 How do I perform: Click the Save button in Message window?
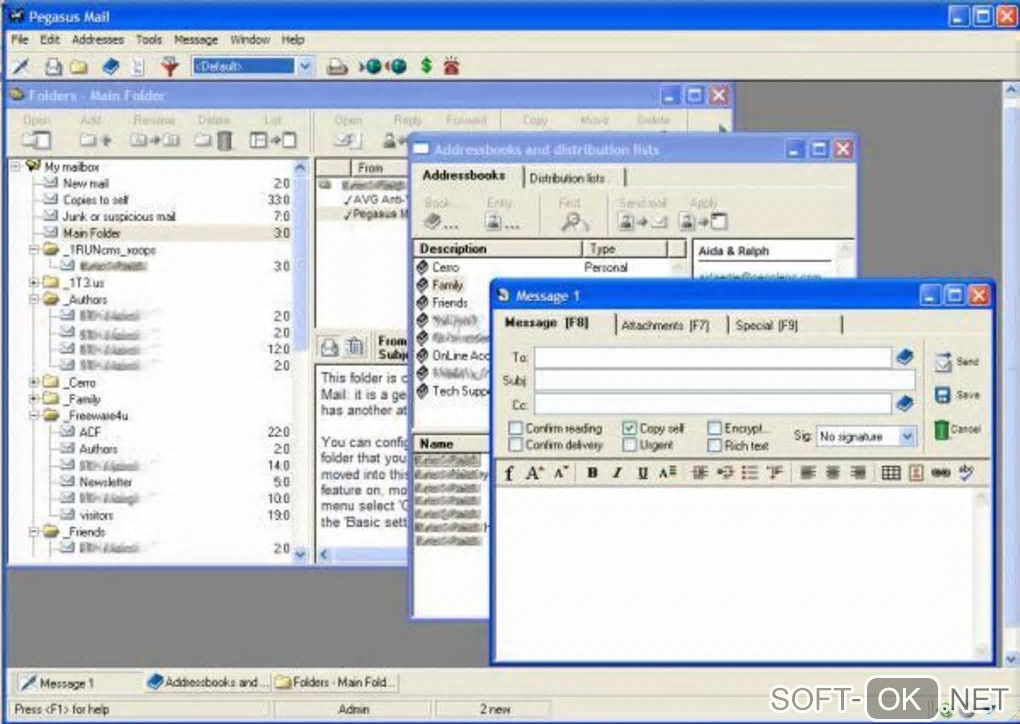tap(956, 395)
